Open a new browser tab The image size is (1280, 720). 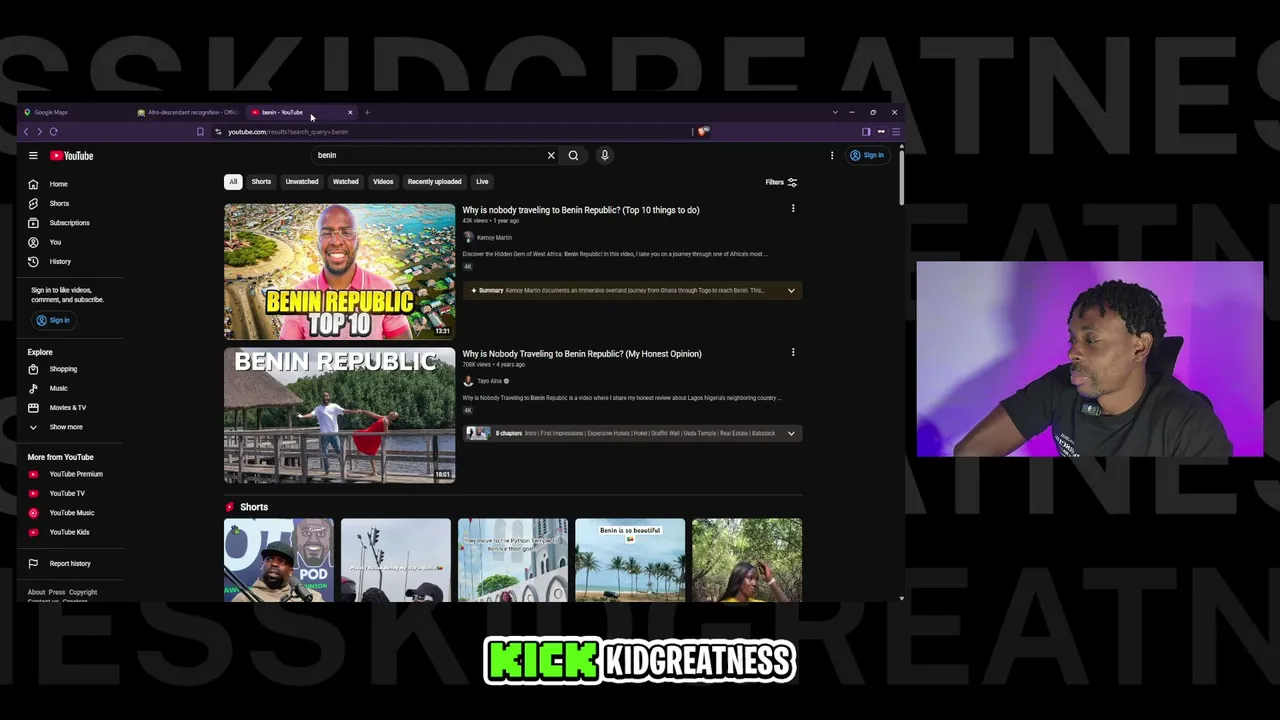point(367,112)
